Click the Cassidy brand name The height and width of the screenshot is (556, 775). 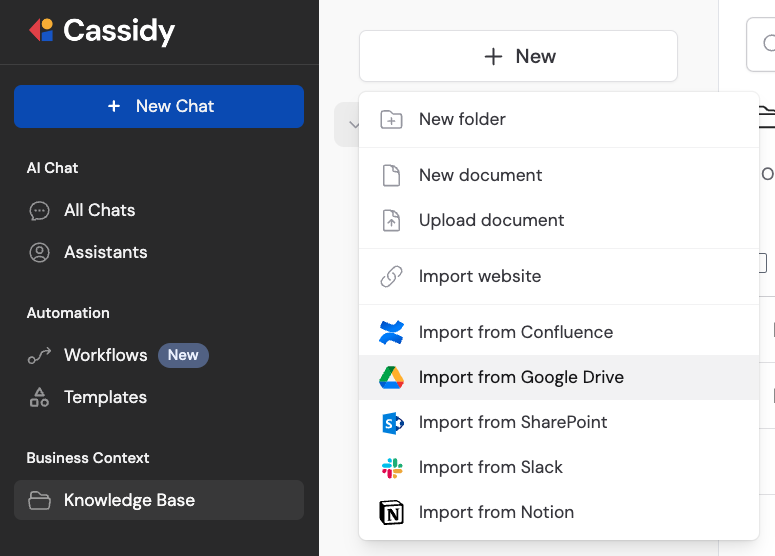click(x=119, y=31)
